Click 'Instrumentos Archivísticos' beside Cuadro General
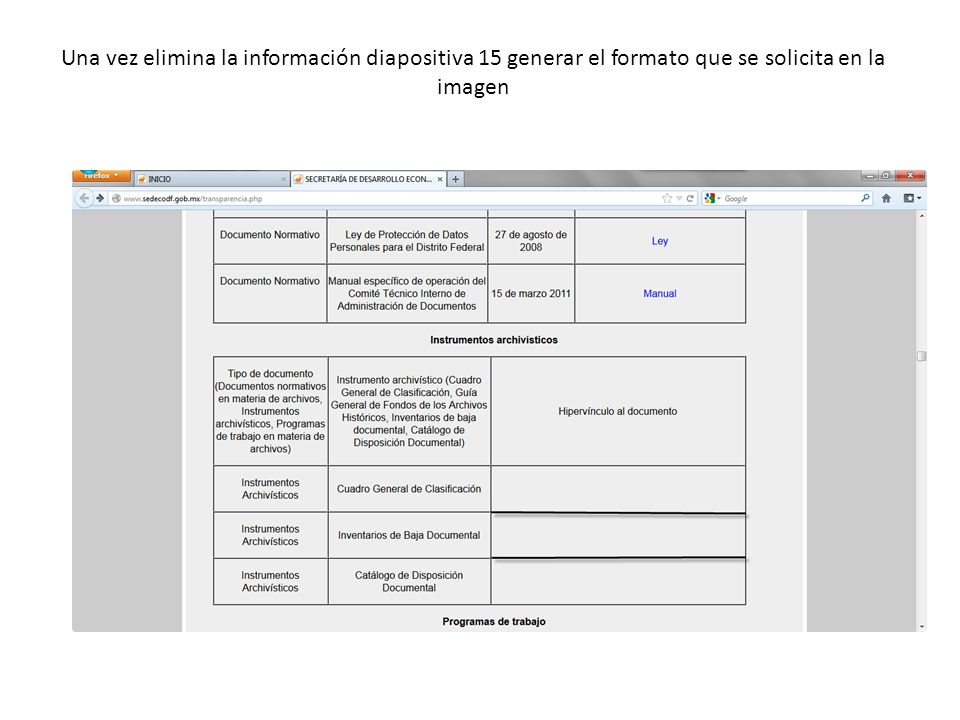The height and width of the screenshot is (720, 960). point(270,489)
